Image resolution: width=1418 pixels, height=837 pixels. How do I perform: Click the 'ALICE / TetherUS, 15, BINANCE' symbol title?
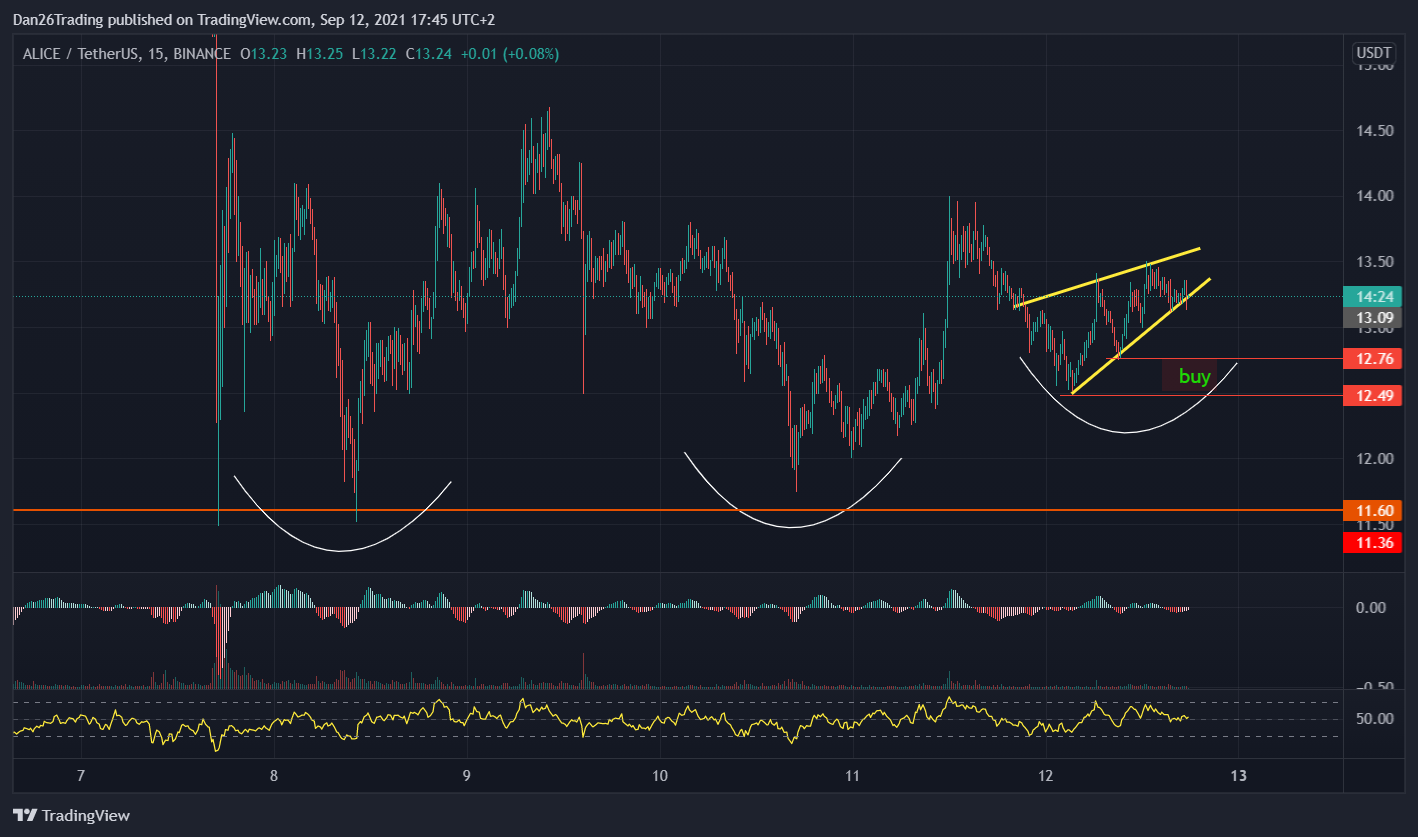[x=127, y=54]
